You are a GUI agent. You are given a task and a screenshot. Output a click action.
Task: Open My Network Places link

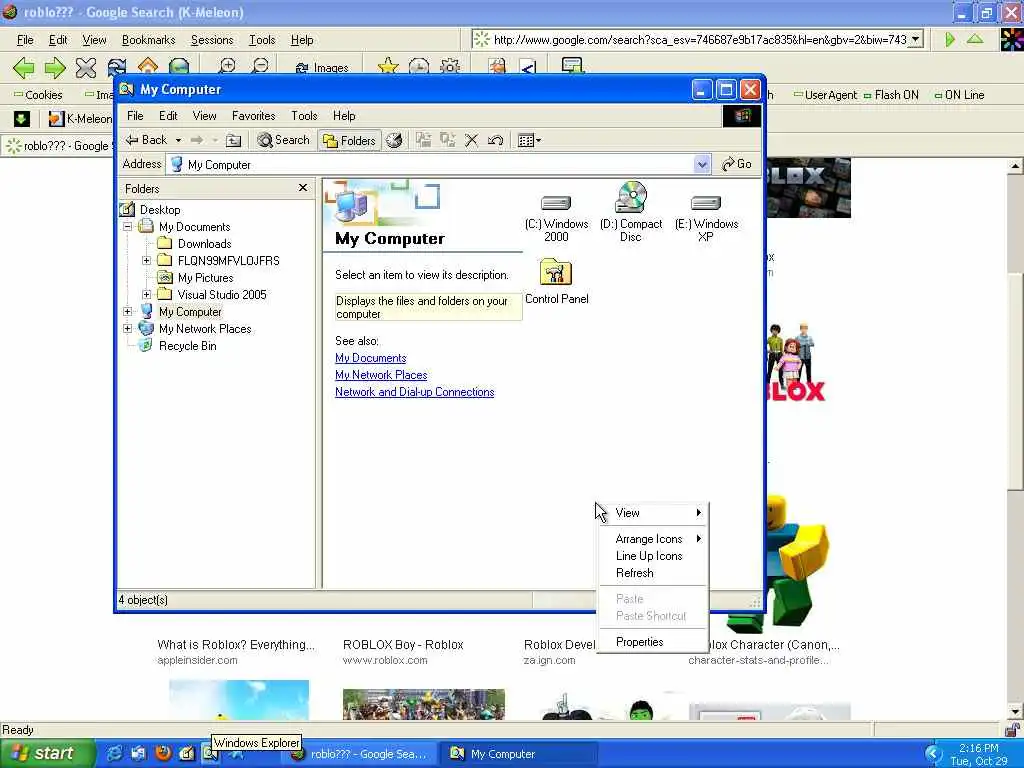coord(381,375)
